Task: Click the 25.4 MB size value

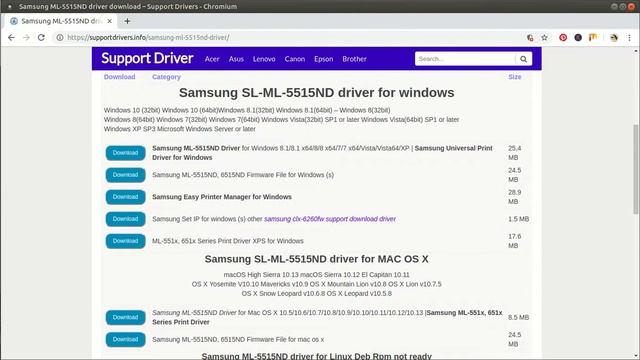Action: click(515, 153)
